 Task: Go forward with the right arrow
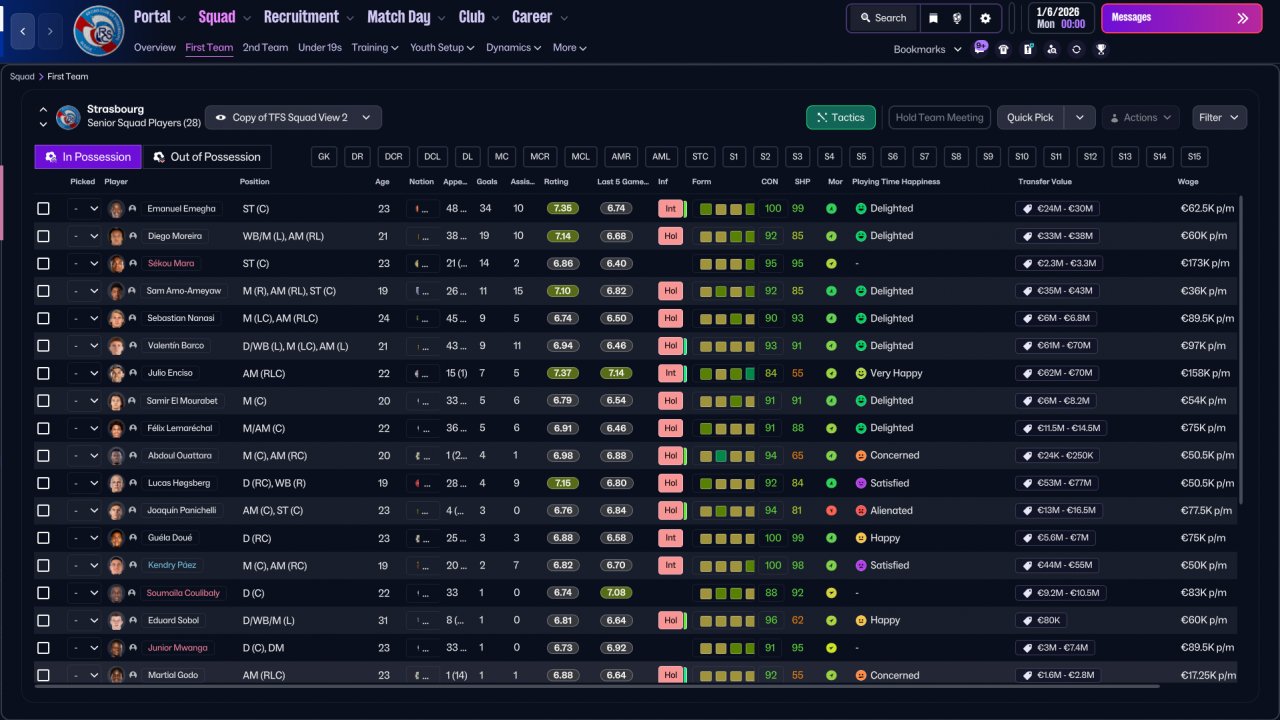tap(51, 31)
